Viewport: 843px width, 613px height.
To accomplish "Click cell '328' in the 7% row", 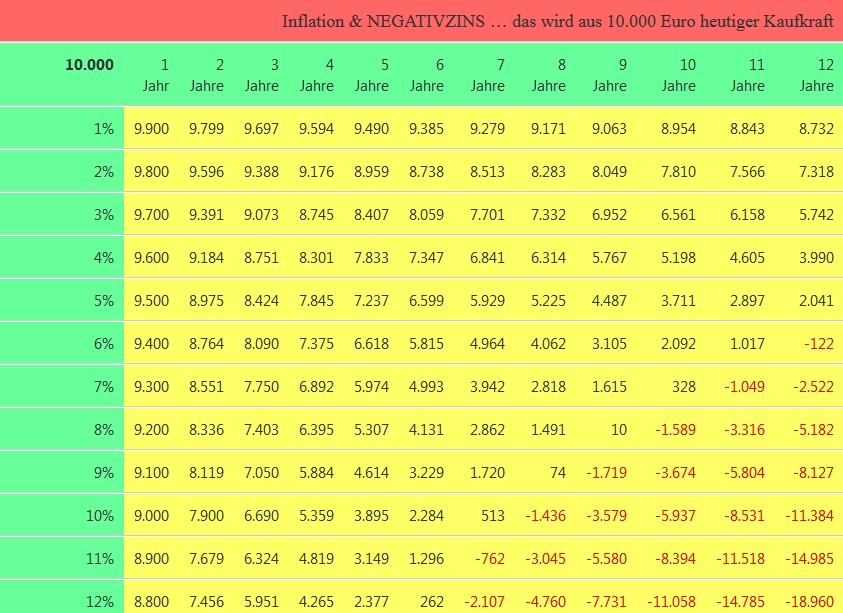I will pos(684,387).
